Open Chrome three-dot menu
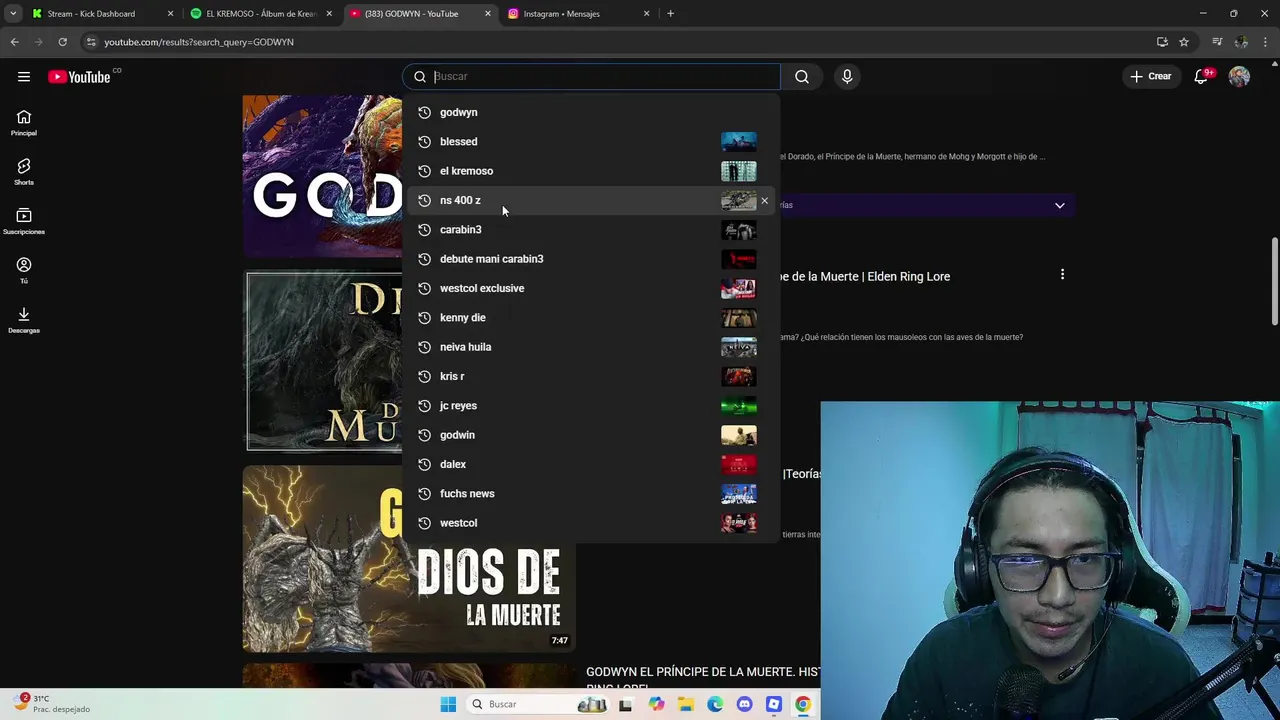Screen dimensions: 1280x720 point(1265,42)
